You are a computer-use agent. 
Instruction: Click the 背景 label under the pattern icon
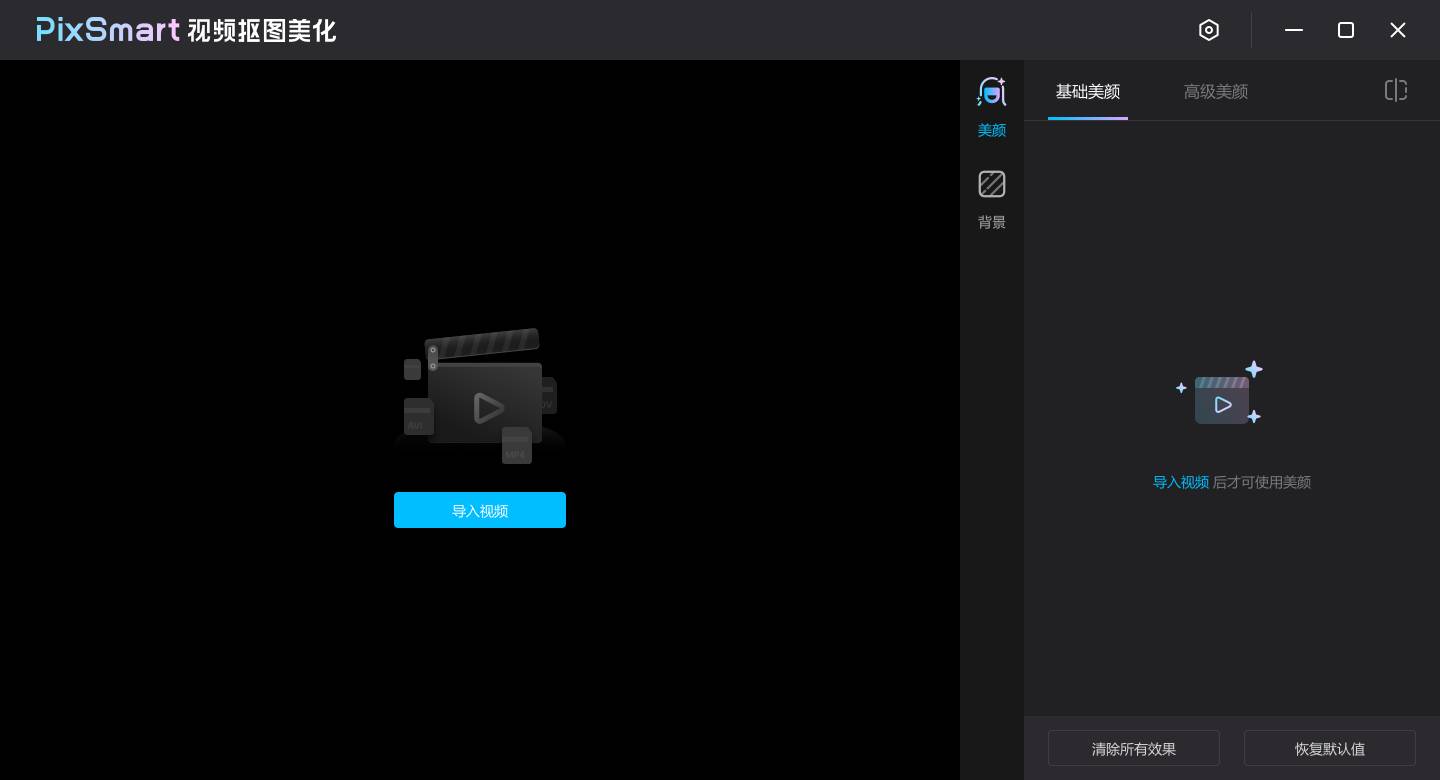pos(992,222)
